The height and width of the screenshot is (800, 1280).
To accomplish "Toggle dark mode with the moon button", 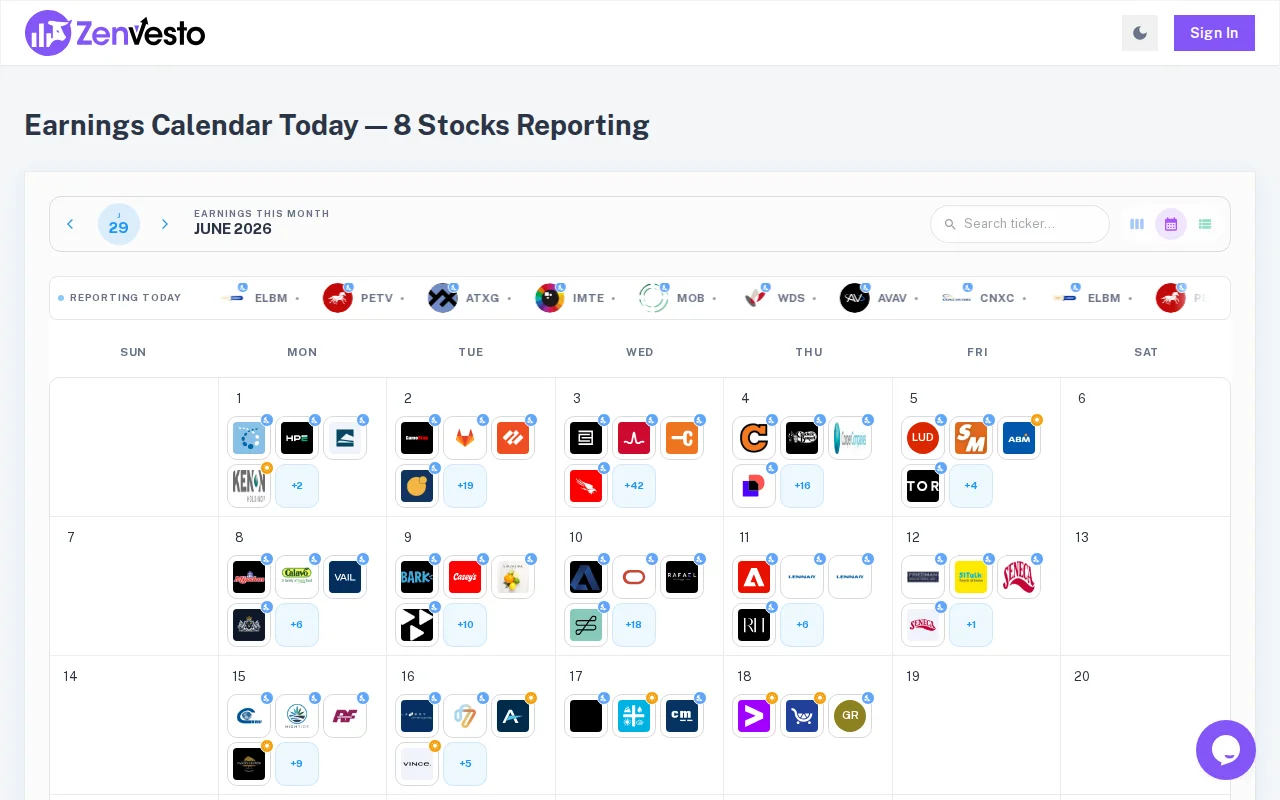I will (x=1140, y=33).
